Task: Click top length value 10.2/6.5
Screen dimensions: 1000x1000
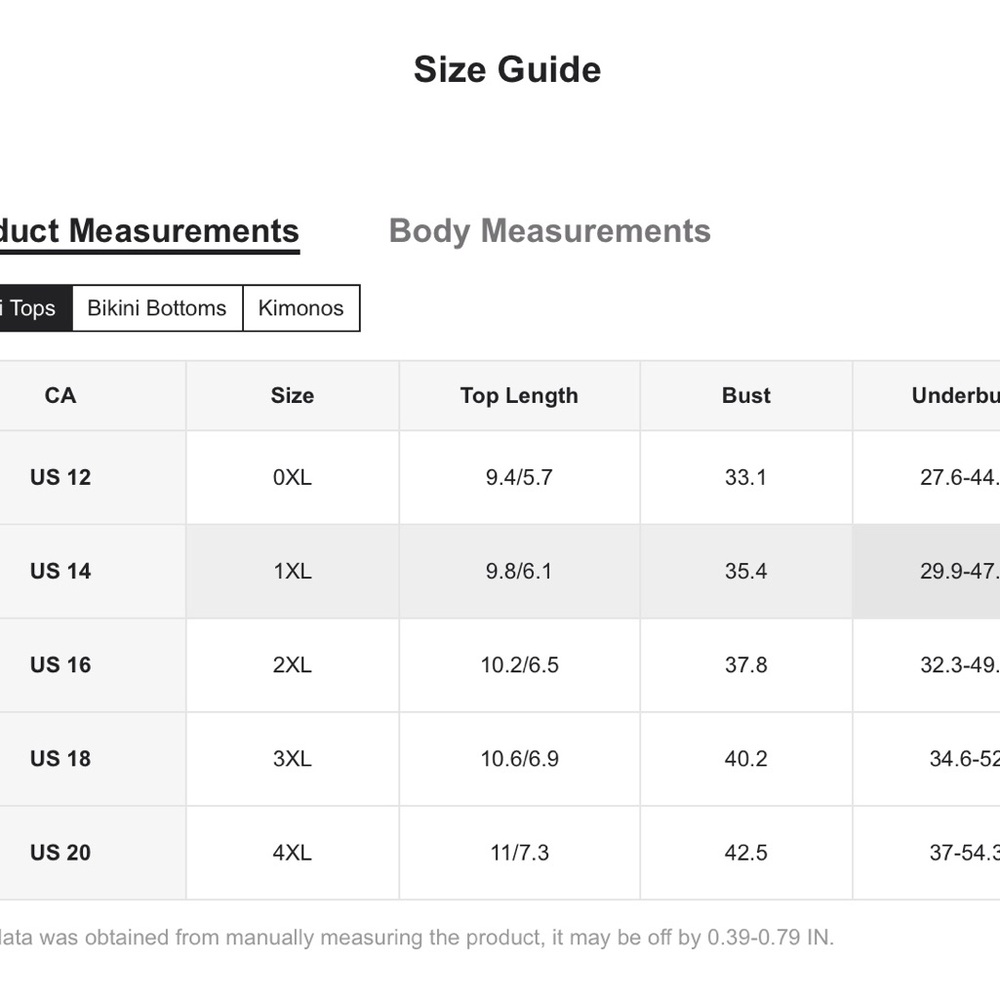Action: point(519,665)
